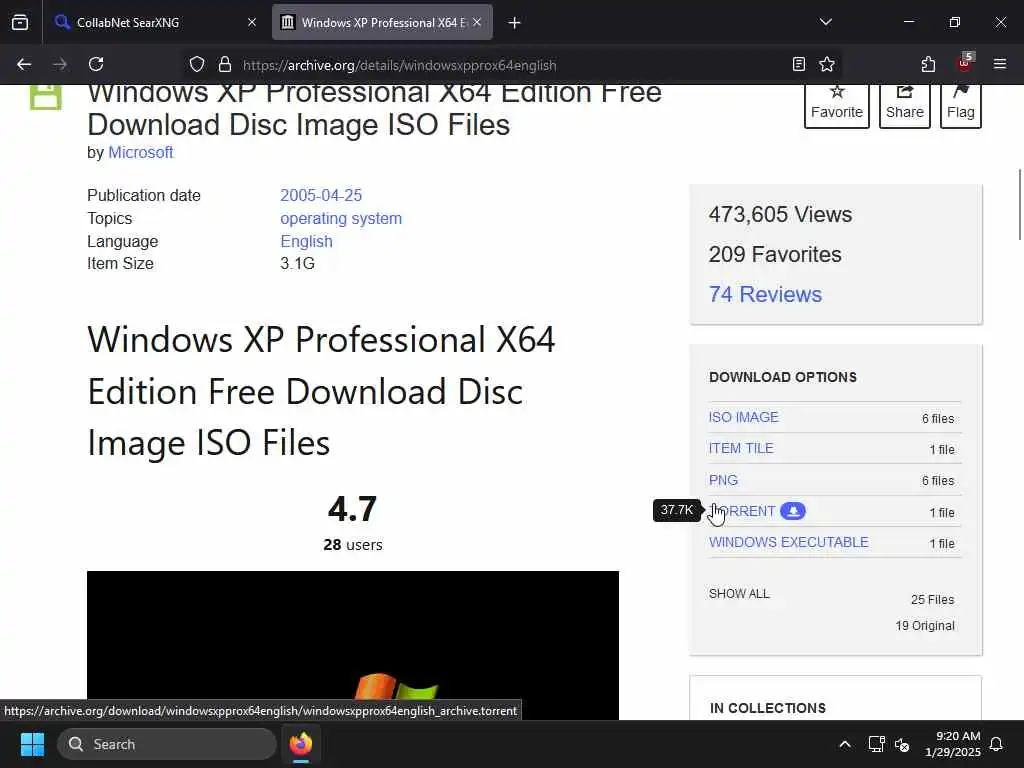This screenshot has width=1024, height=768.
Task: Click the taskbar Search box
Action: coord(167,744)
